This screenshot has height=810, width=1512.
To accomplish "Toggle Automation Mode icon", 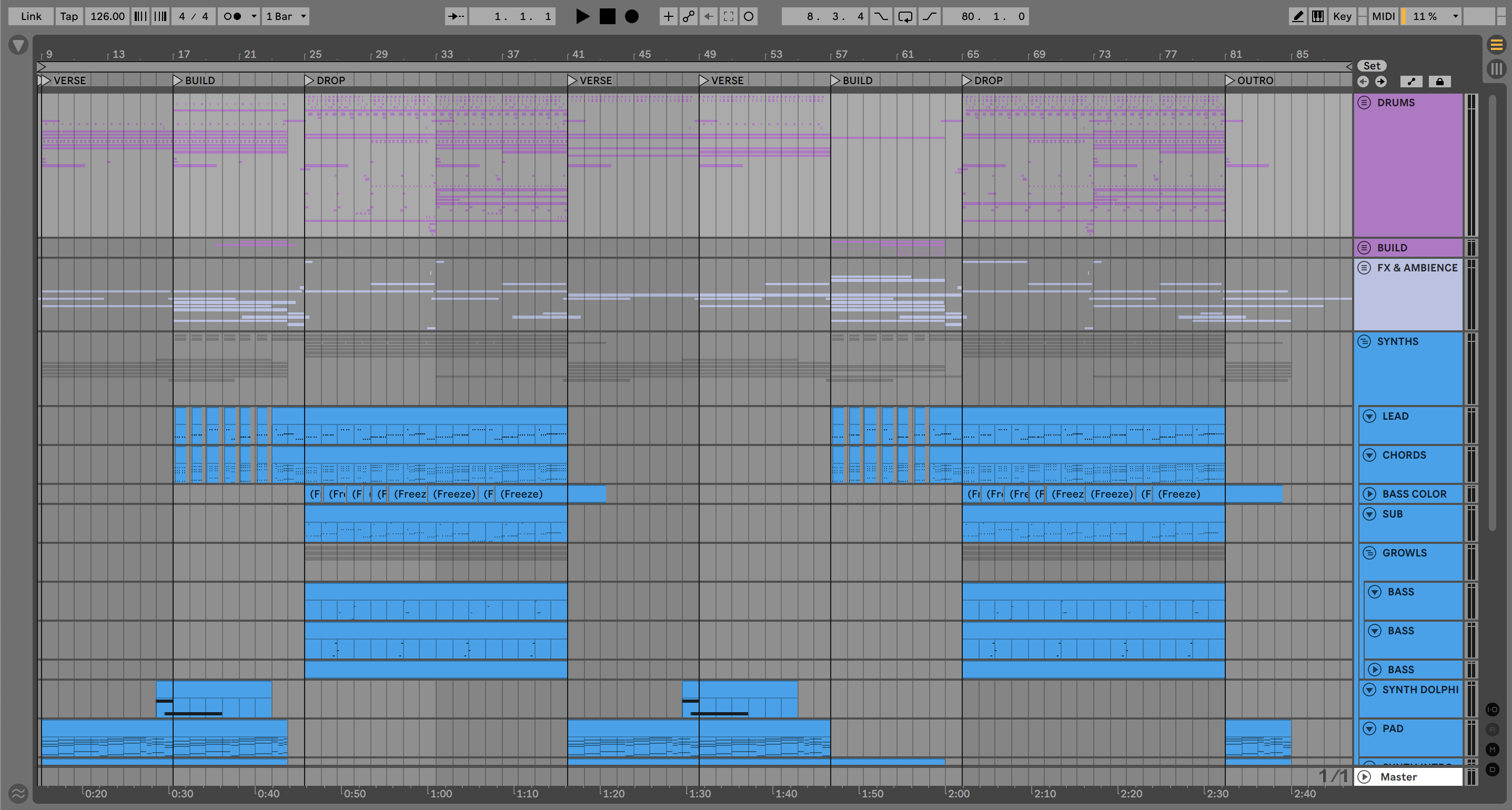I will (1411, 82).
